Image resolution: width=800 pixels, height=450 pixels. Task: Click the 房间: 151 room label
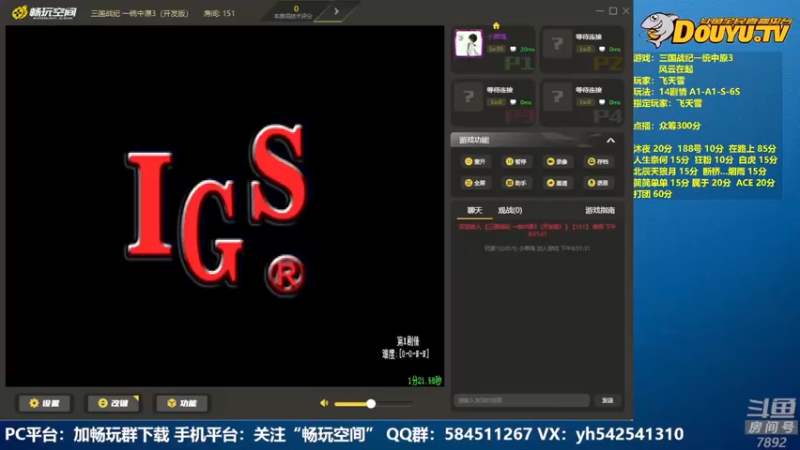click(219, 13)
